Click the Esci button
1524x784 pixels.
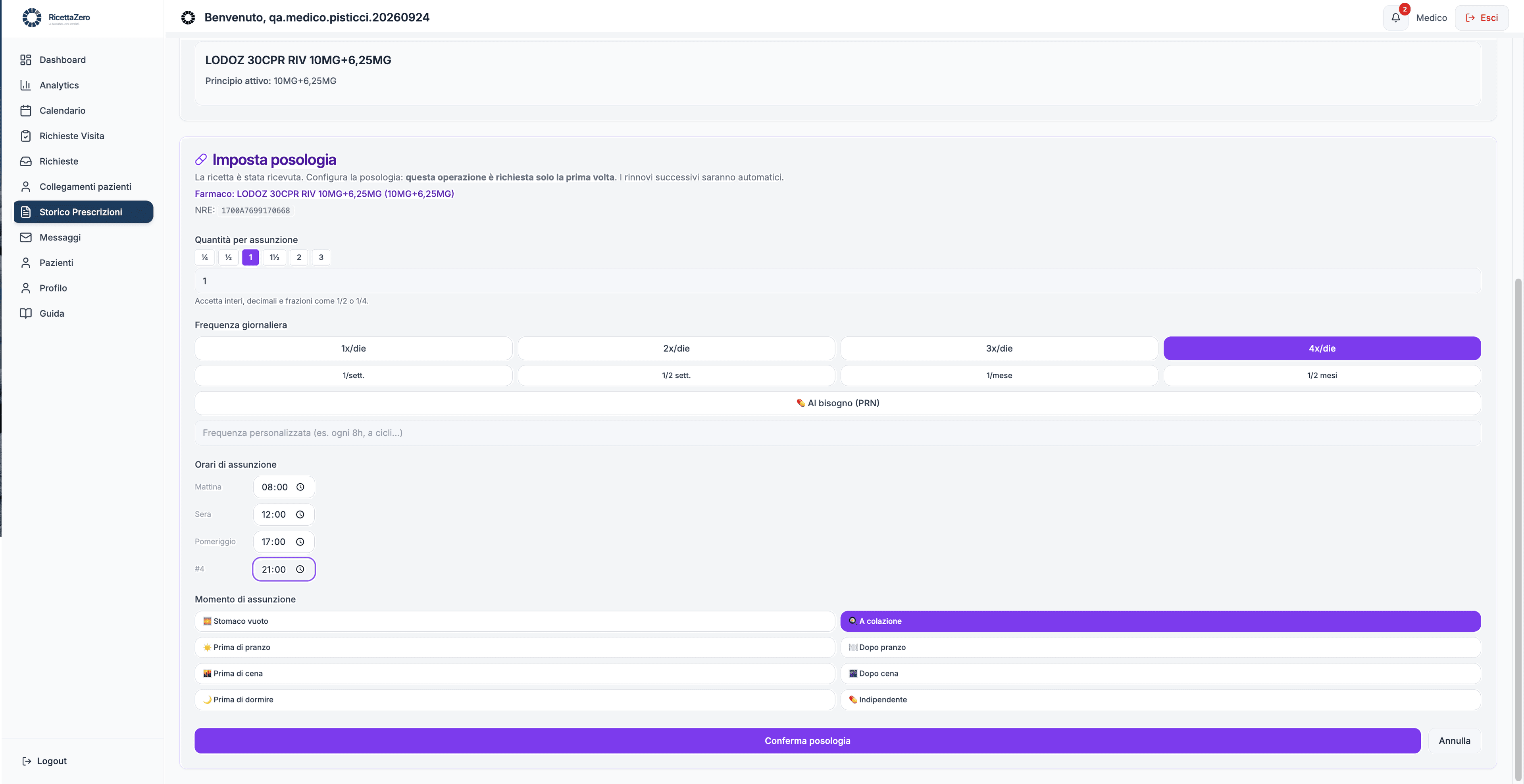coord(1482,18)
